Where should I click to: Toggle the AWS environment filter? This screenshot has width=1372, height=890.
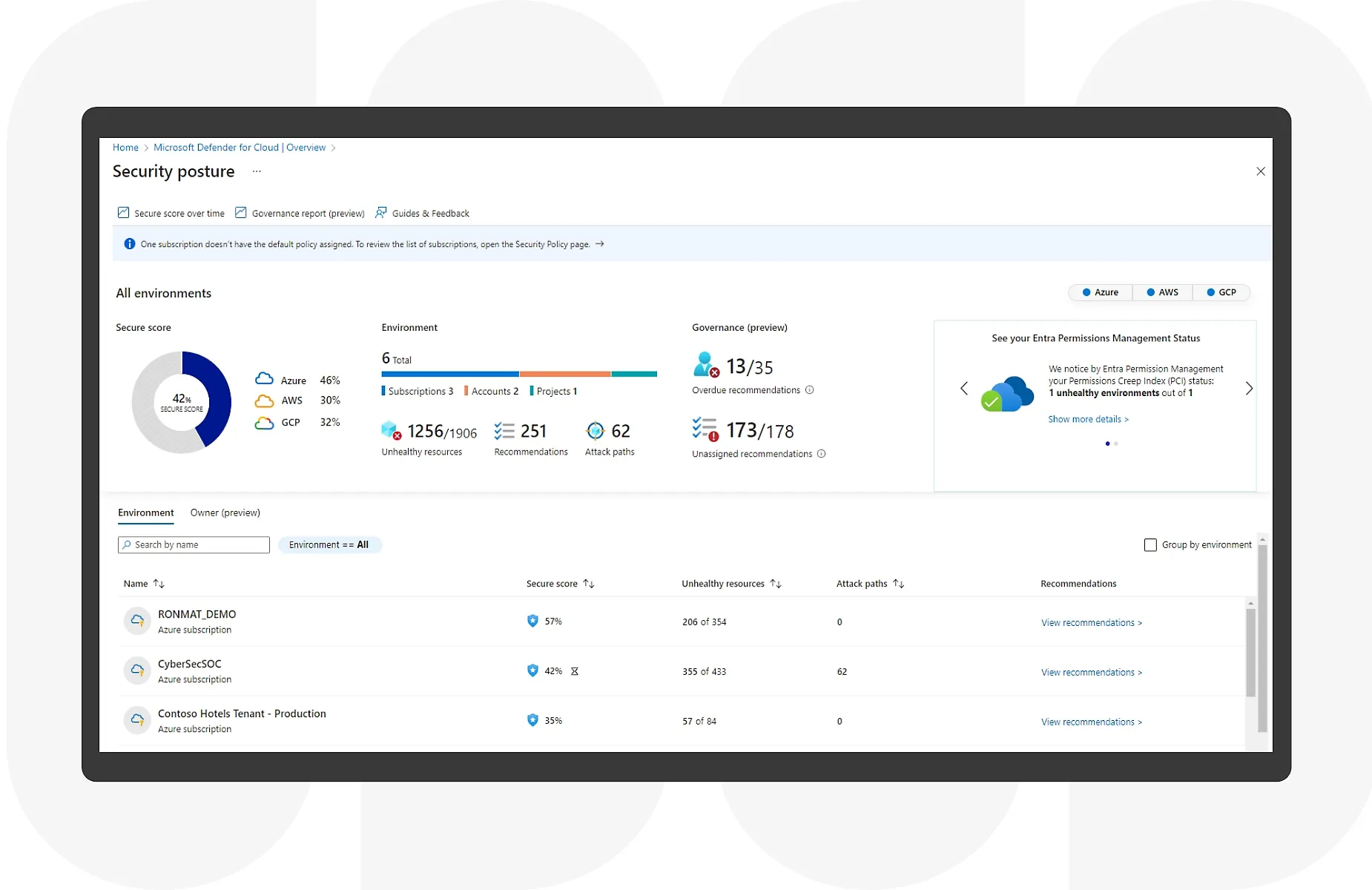(x=1162, y=292)
